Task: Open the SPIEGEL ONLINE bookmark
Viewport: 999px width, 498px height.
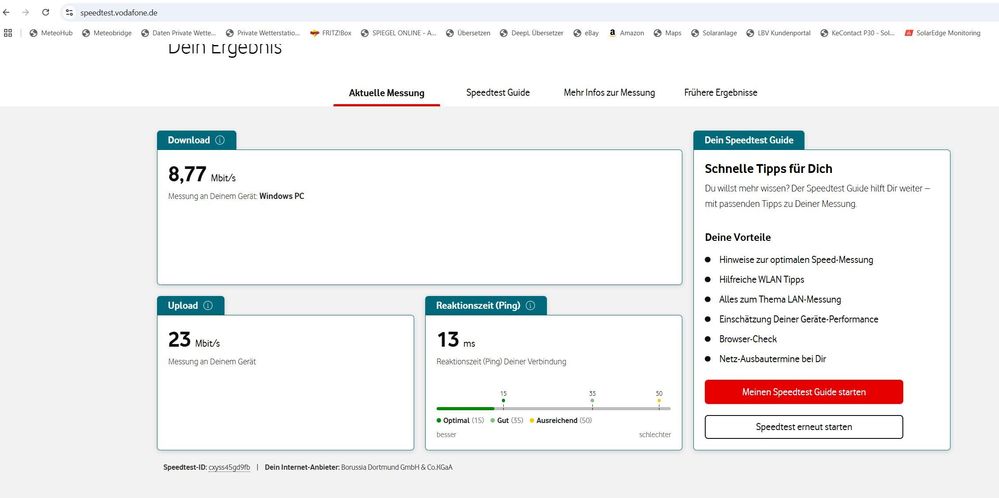Action: tap(398, 33)
